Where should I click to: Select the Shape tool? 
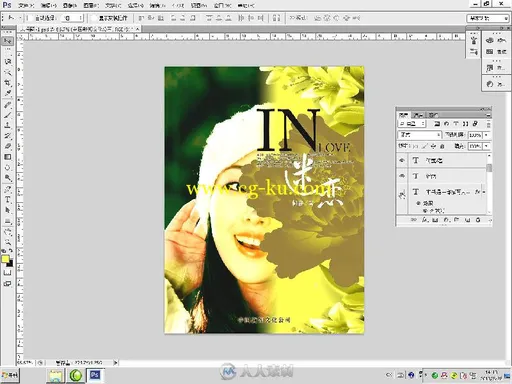point(8,221)
